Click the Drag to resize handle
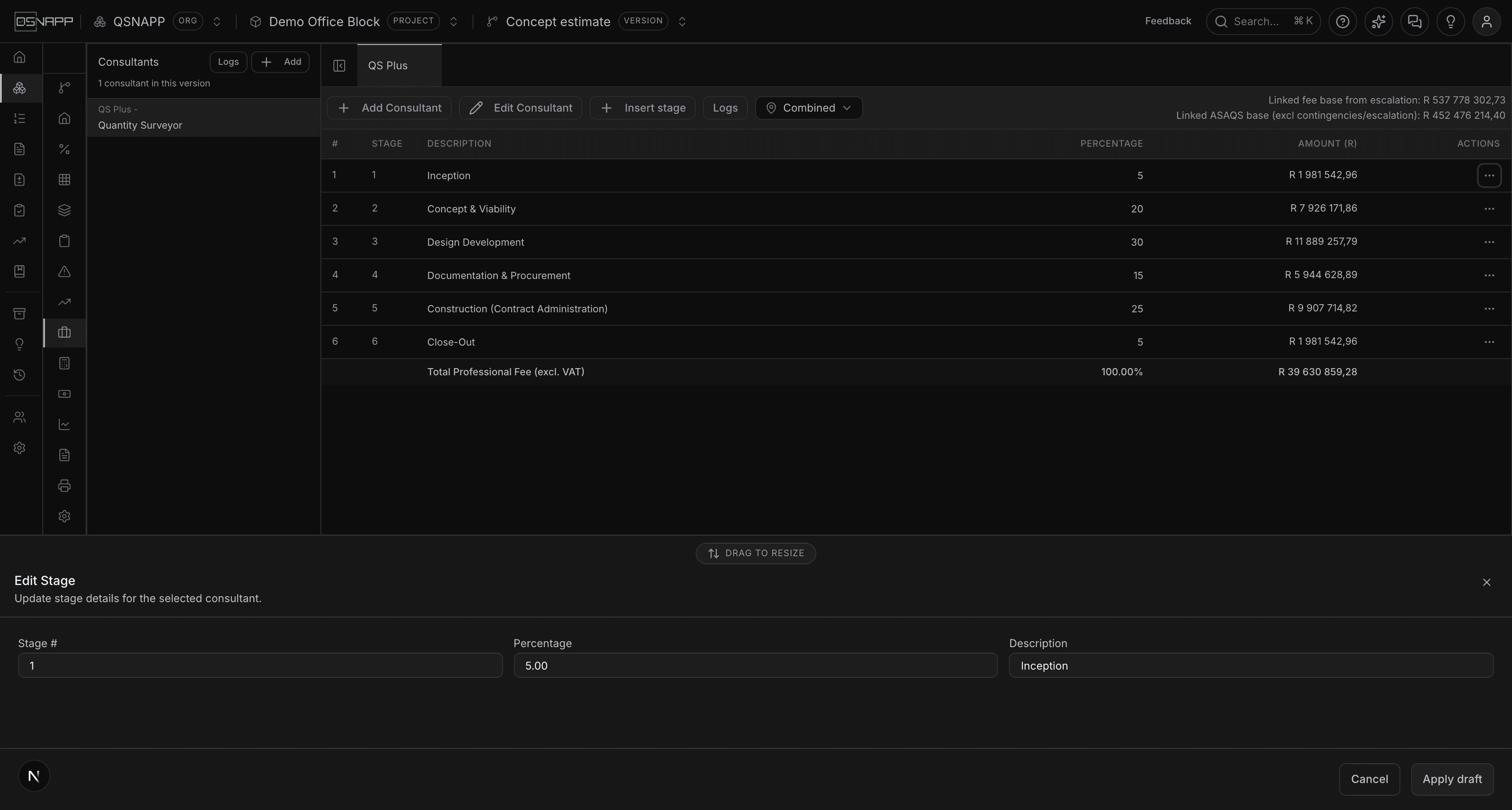 tap(756, 553)
